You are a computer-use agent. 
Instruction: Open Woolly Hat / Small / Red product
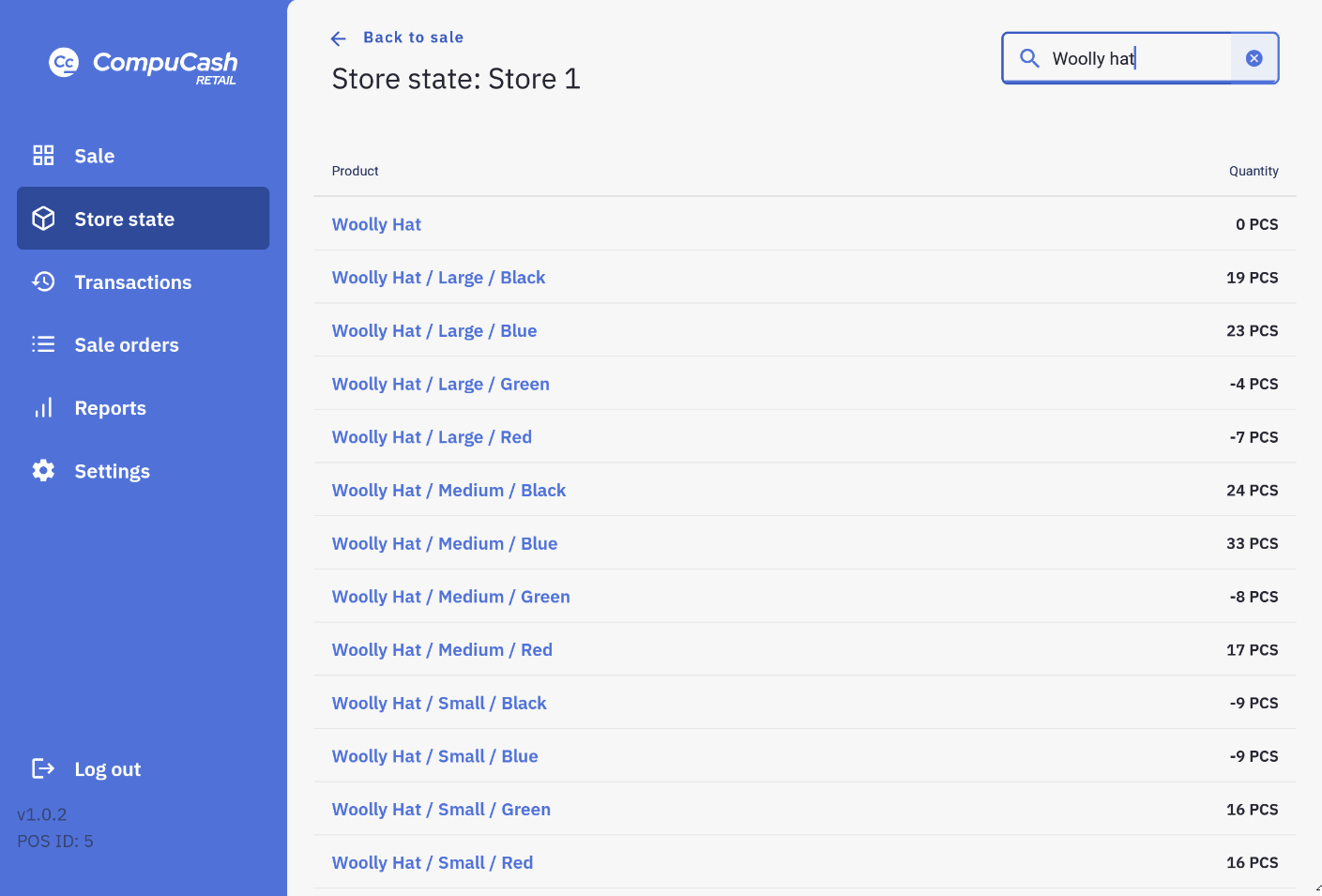432,863
